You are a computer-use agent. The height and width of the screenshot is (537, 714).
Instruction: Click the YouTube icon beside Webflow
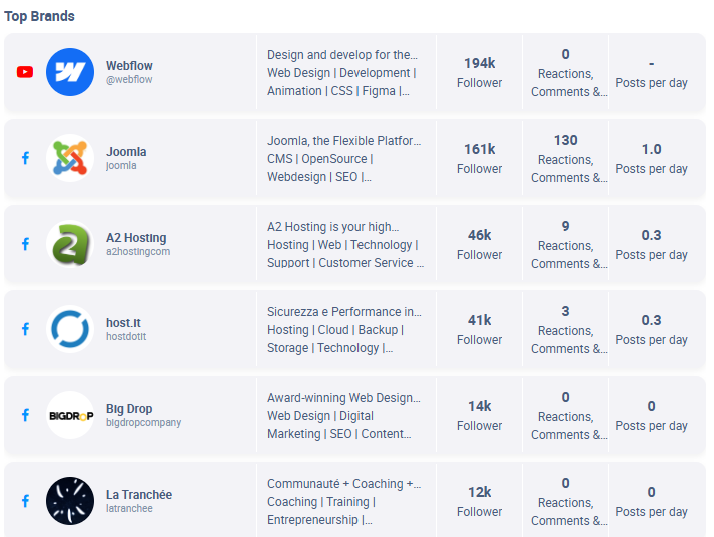26,72
